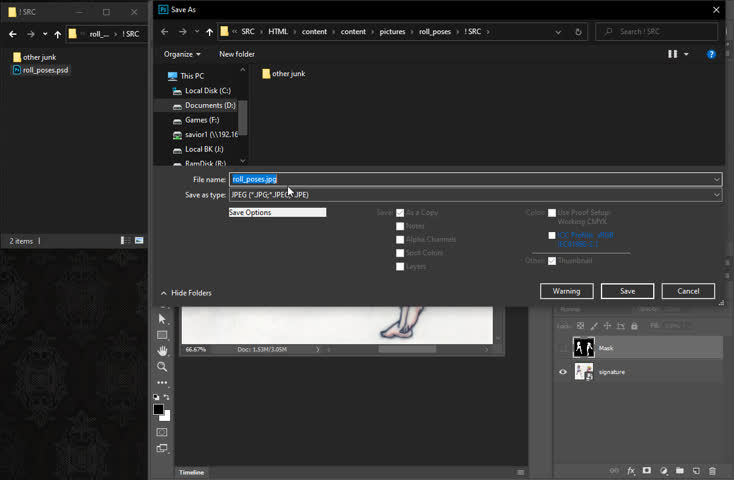This screenshot has height=480, width=734.
Task: Open the Organize dropdown menu
Action: (x=182, y=54)
